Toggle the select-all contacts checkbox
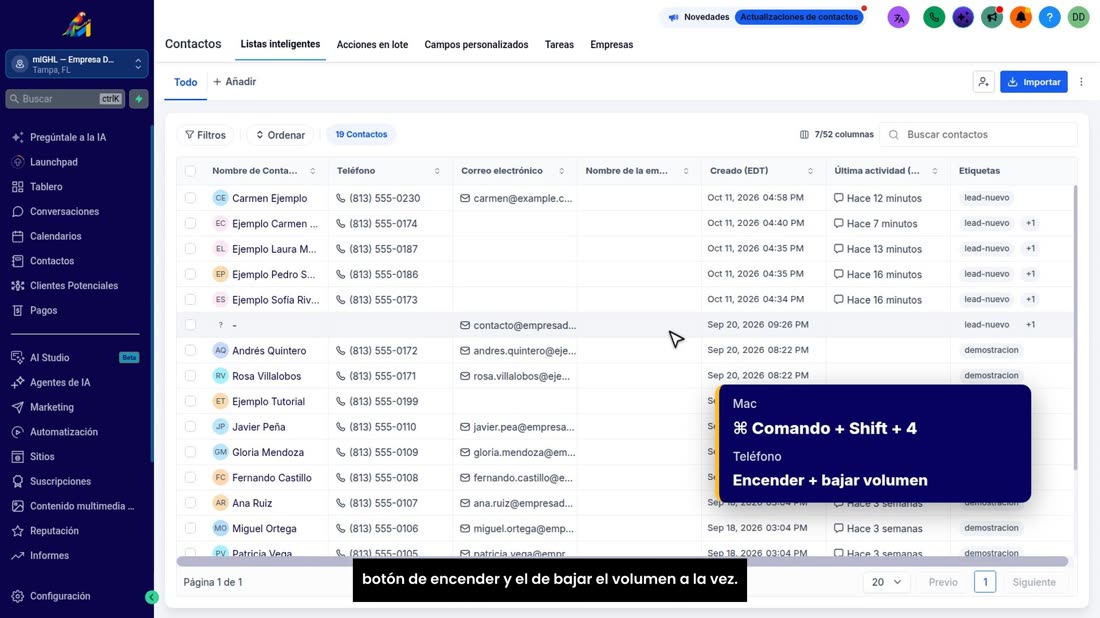The image size is (1100, 618). click(x=190, y=170)
